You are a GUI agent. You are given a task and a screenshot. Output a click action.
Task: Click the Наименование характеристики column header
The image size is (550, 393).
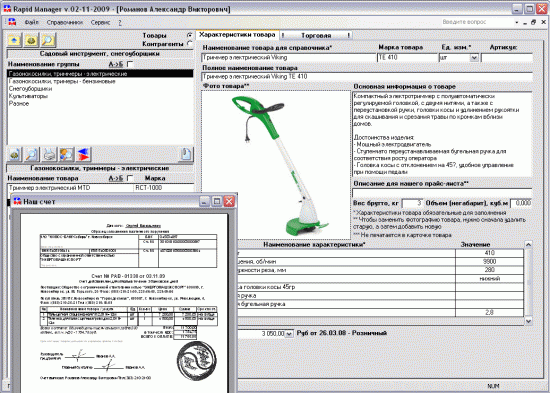[314, 245]
